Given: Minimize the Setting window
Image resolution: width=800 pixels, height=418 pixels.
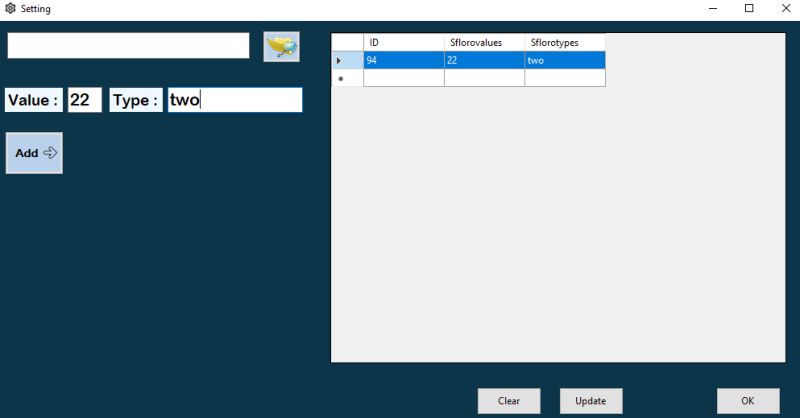Looking at the screenshot, I should [713, 8].
